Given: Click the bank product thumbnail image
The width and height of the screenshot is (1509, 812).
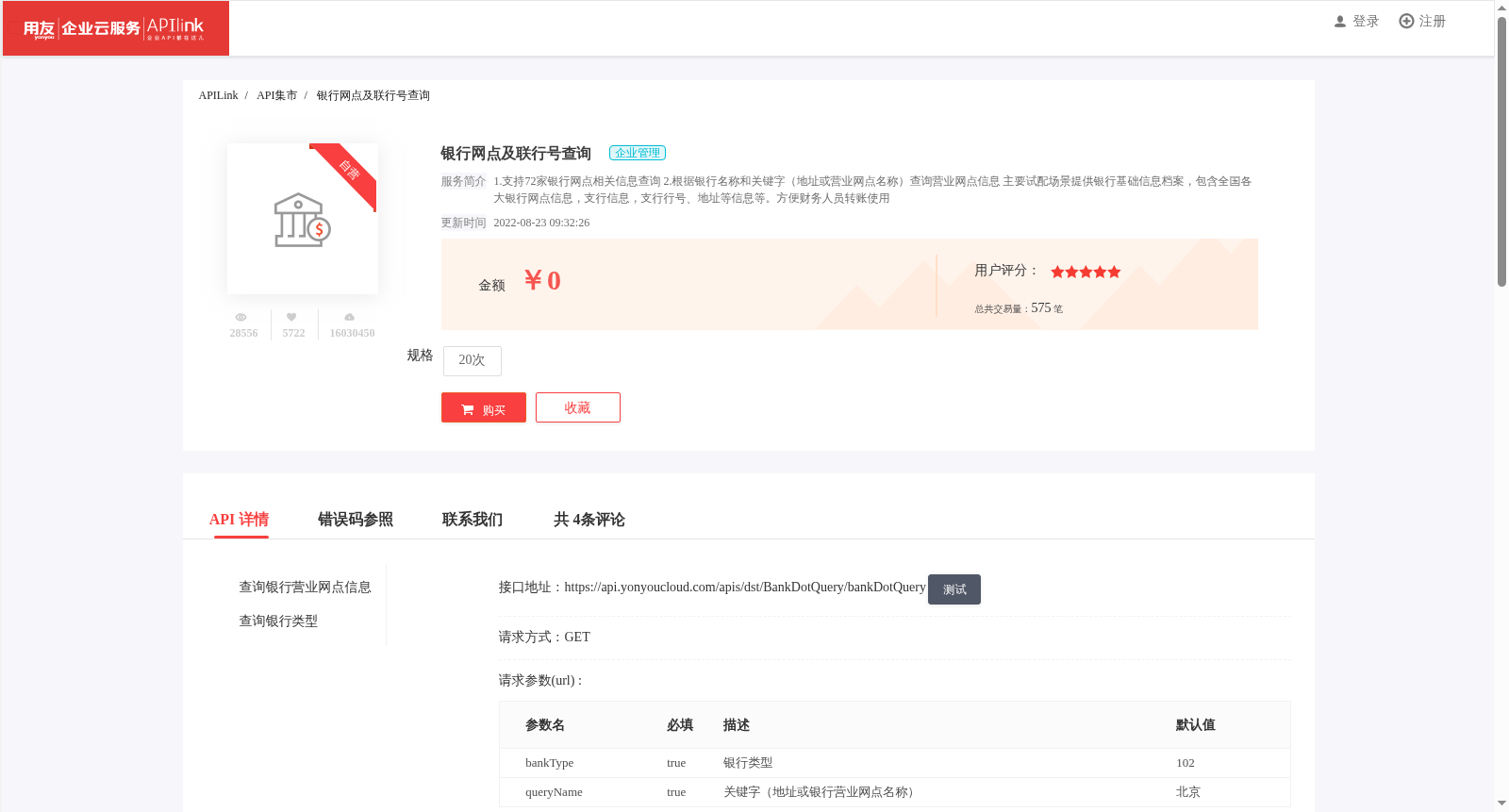Looking at the screenshot, I should [x=303, y=219].
